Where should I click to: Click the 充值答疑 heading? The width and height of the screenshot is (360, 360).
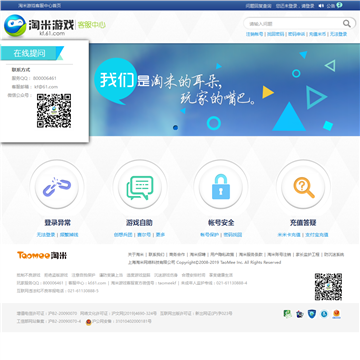click(x=303, y=223)
